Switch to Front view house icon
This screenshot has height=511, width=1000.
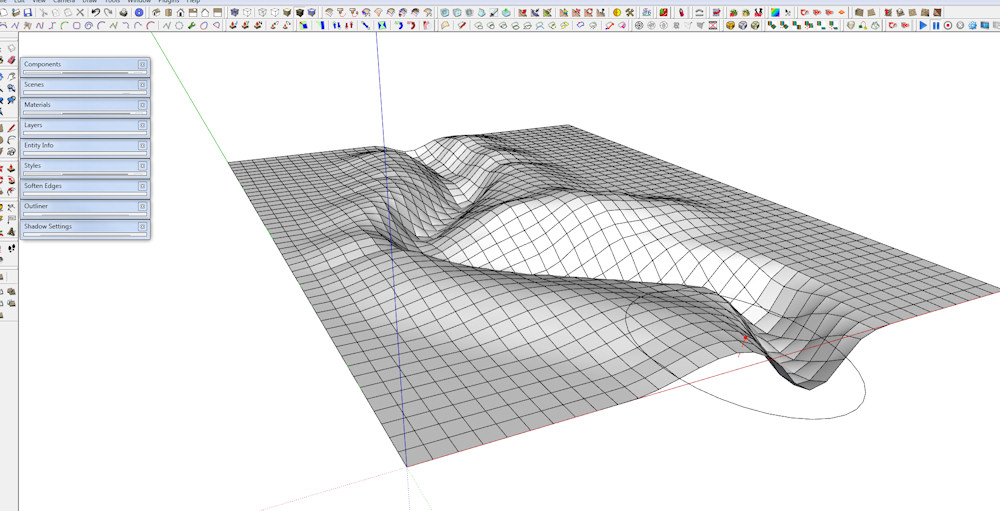[x=180, y=12]
